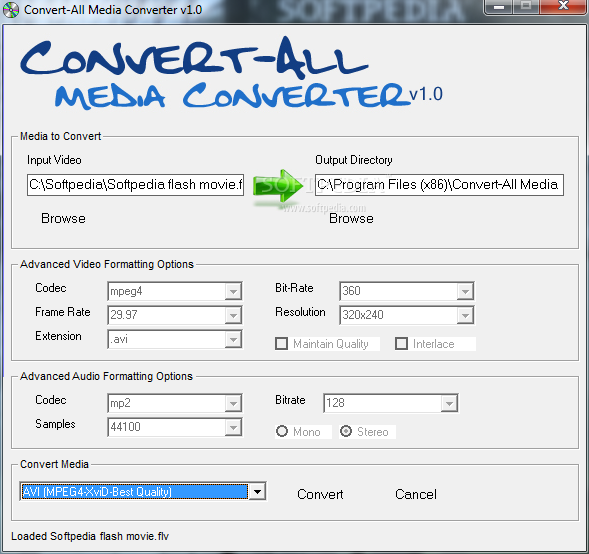The height and width of the screenshot is (554, 589).
Task: Click the 'Output Directory' label
Action: (353, 160)
